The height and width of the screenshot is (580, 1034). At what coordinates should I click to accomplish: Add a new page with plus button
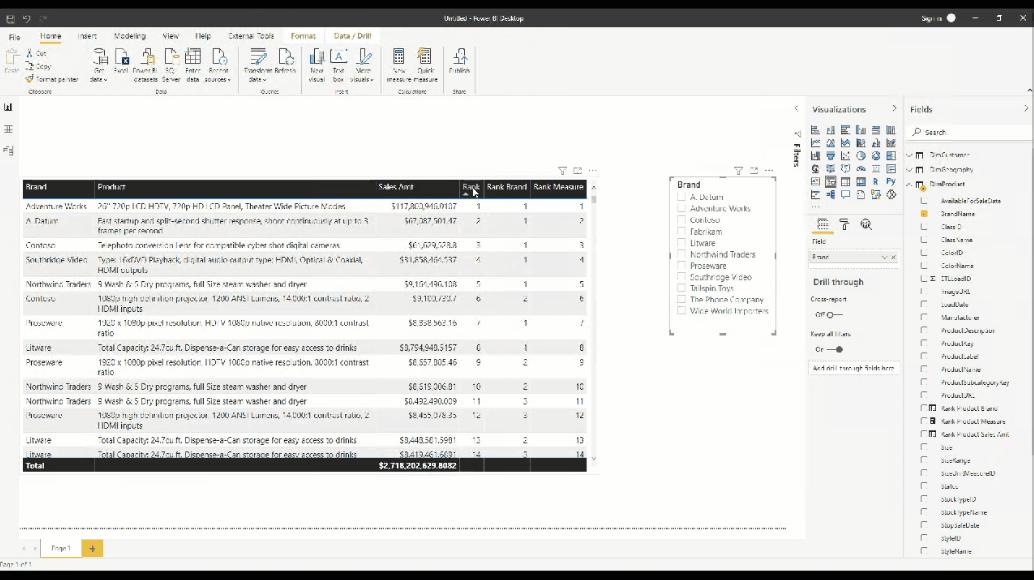[92, 548]
